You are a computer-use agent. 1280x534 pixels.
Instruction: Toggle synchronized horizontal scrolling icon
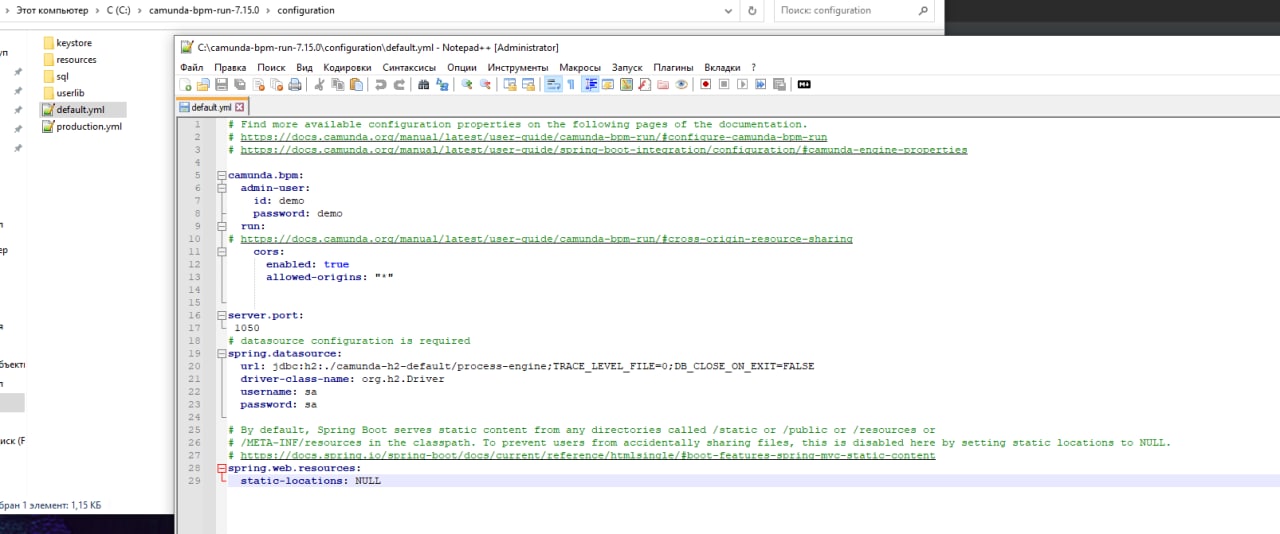click(528, 85)
